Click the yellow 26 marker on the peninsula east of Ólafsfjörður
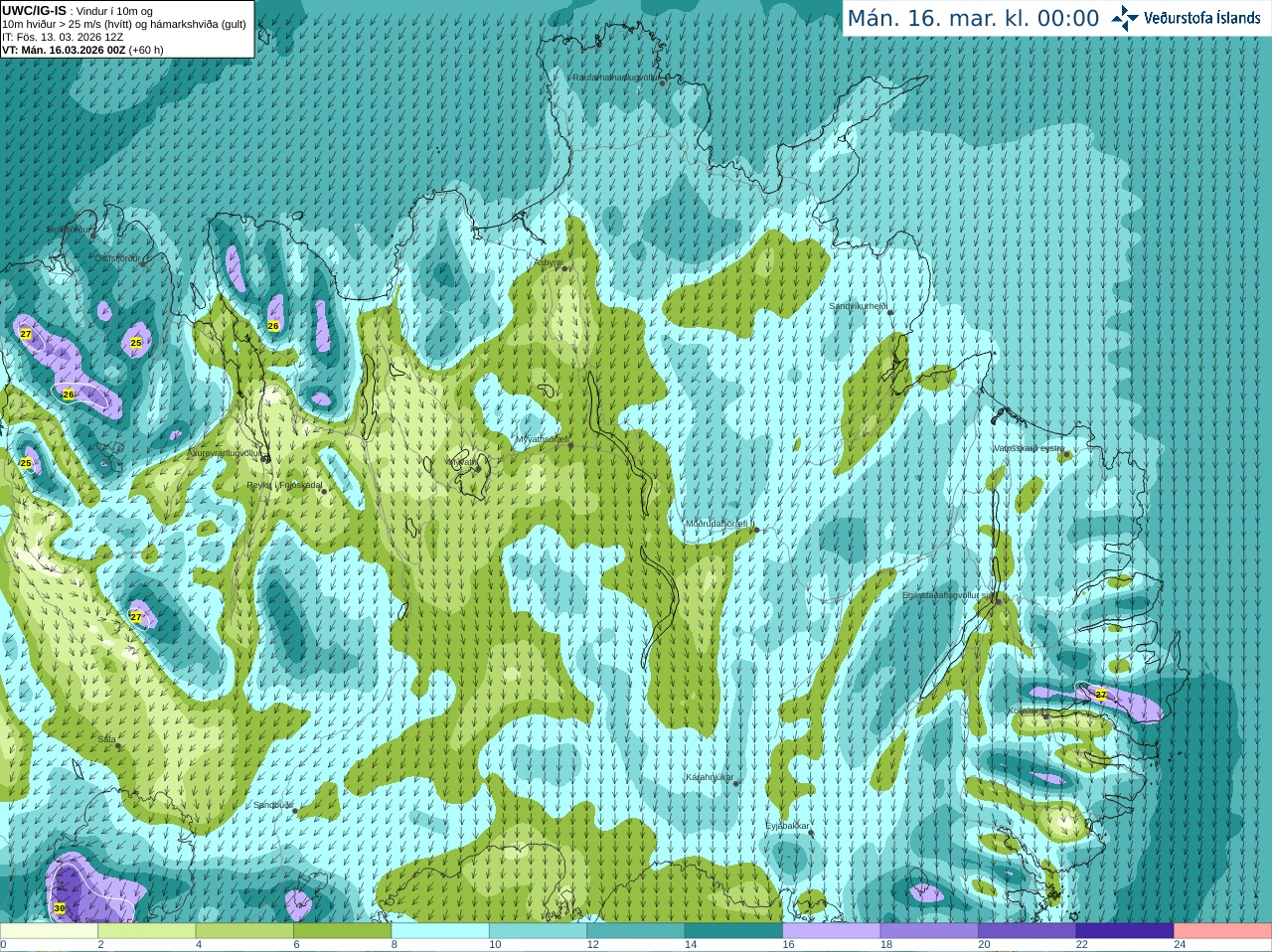The width and height of the screenshot is (1272, 952). 273,325
